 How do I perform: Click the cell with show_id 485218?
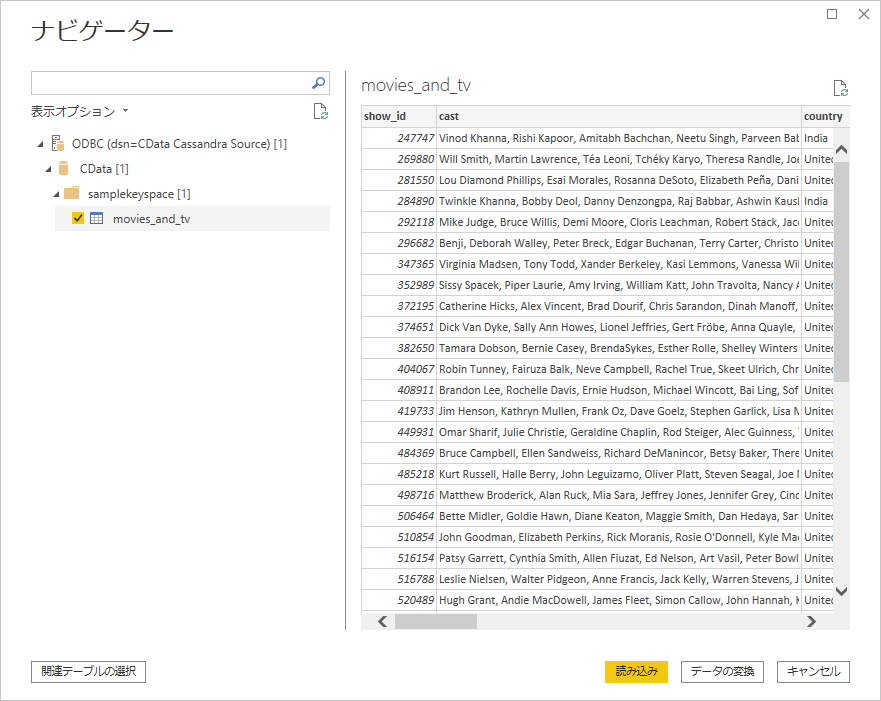pos(399,474)
